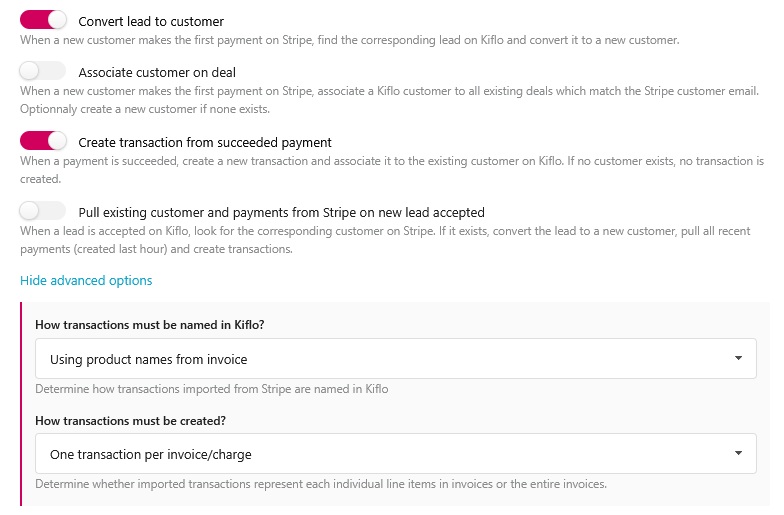Click description under Convert lead to customer
Screen dimensions: 784x515
coord(349,41)
